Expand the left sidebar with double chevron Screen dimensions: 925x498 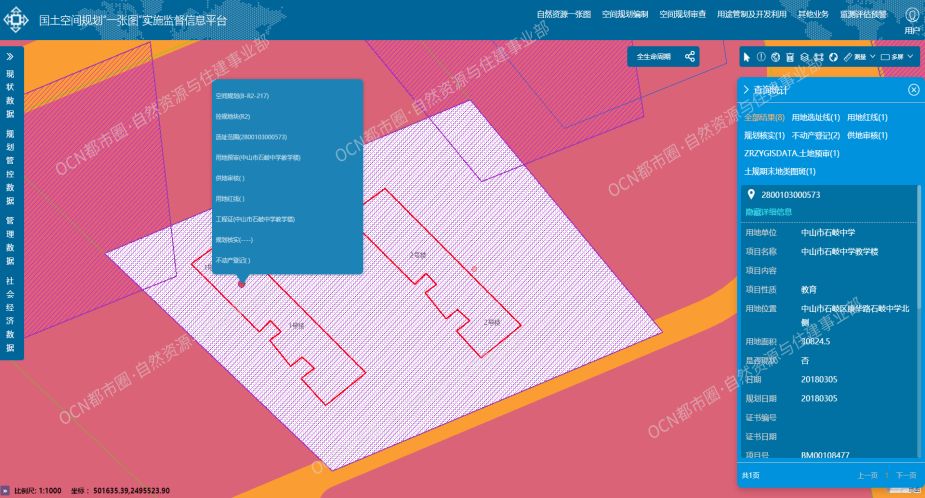[10, 57]
